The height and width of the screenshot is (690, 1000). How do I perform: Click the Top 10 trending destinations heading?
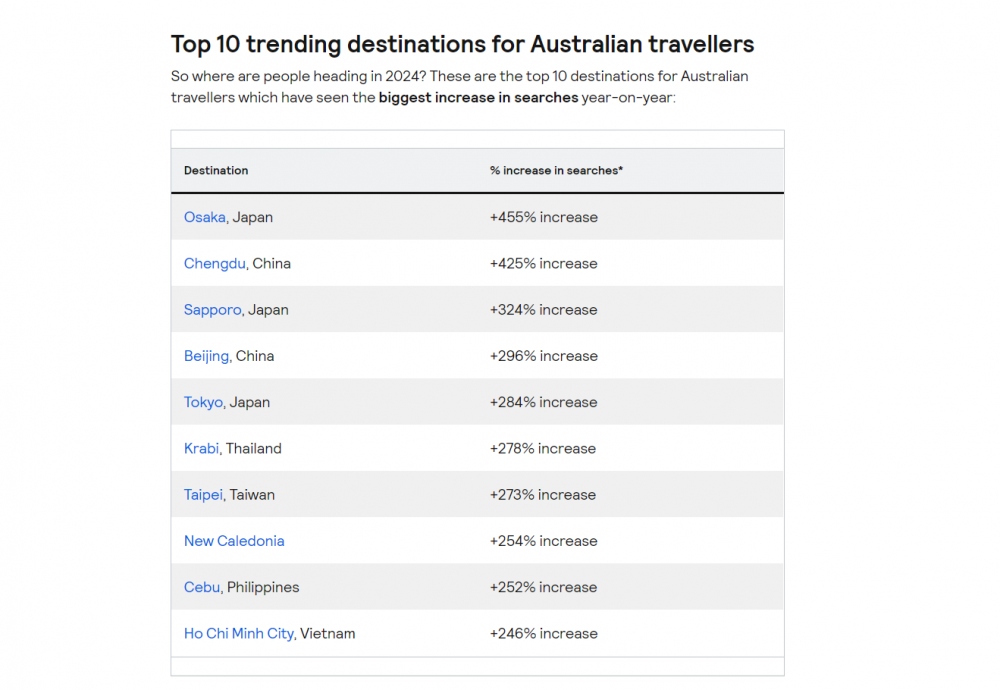(x=462, y=44)
